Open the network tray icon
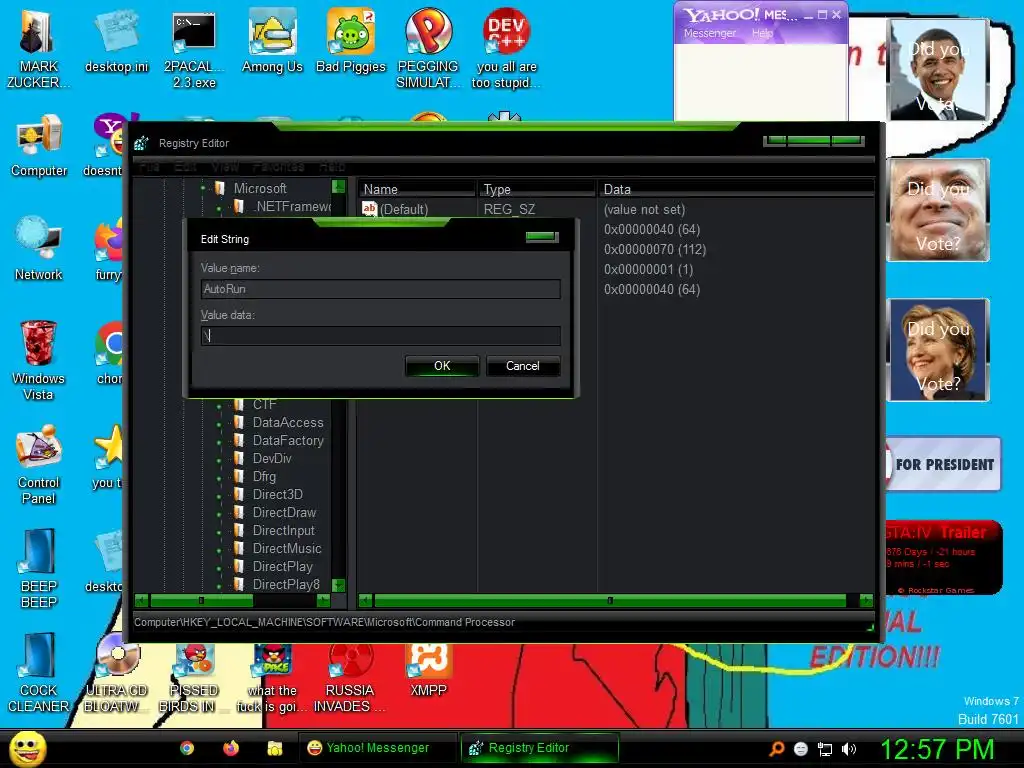1024x768 pixels. pyautogui.click(x=825, y=748)
